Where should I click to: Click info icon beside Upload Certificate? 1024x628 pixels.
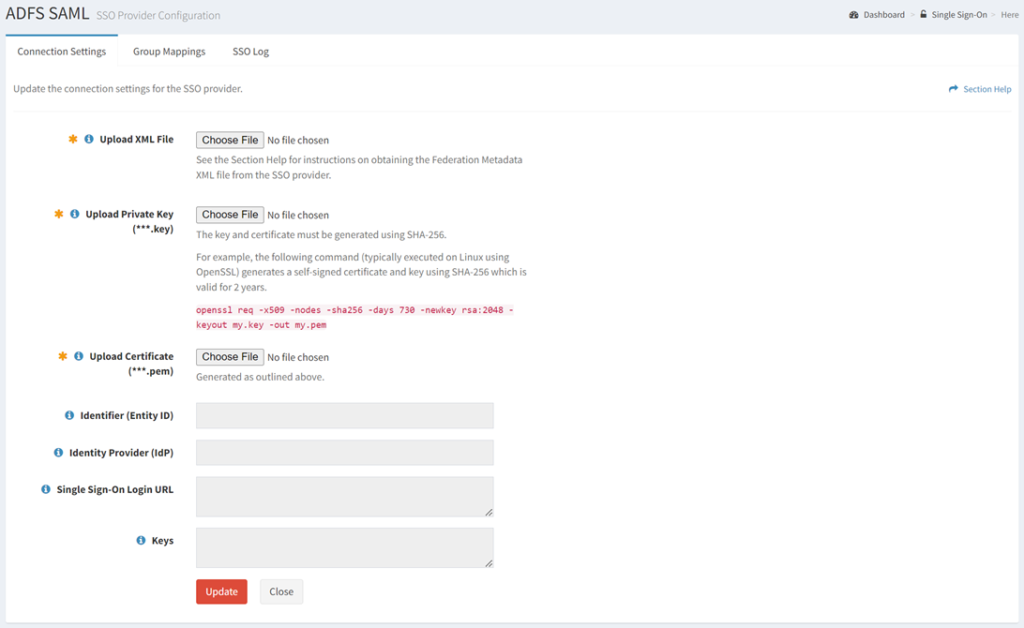click(x=79, y=357)
